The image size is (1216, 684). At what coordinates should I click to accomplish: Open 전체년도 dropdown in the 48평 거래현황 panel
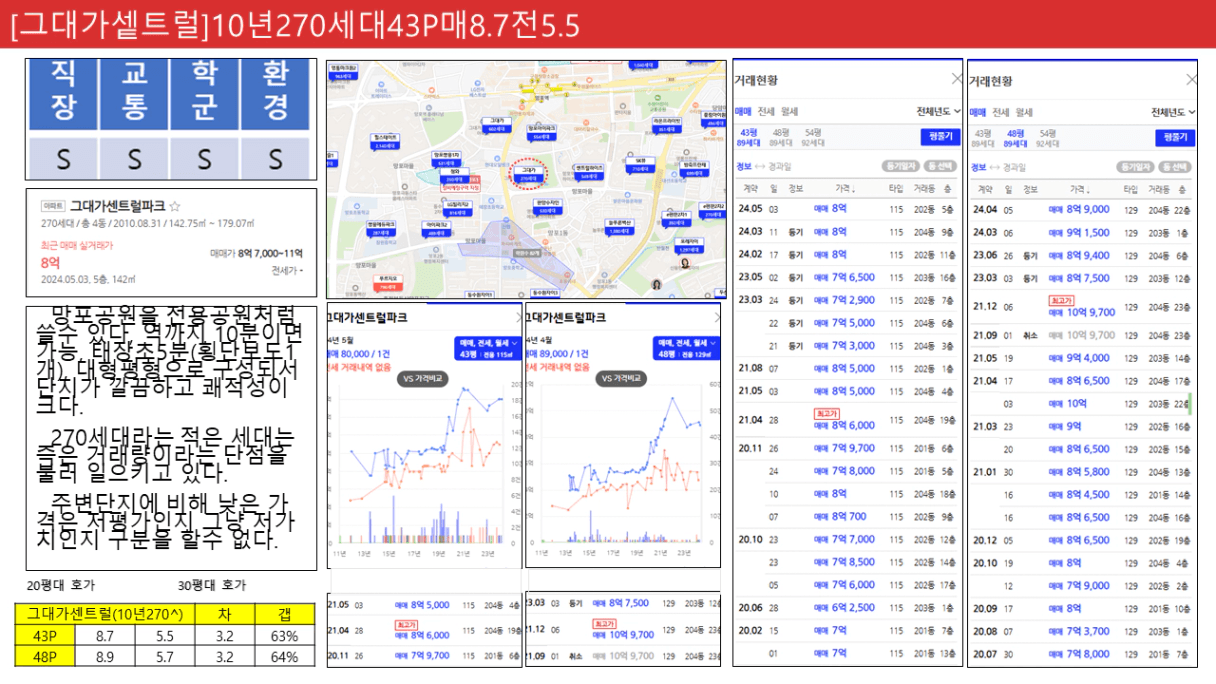click(x=1173, y=111)
